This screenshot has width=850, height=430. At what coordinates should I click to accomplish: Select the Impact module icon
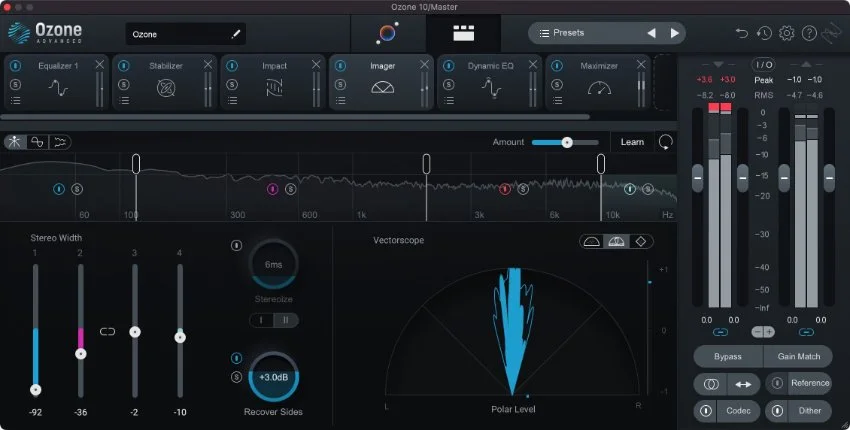tap(274, 87)
